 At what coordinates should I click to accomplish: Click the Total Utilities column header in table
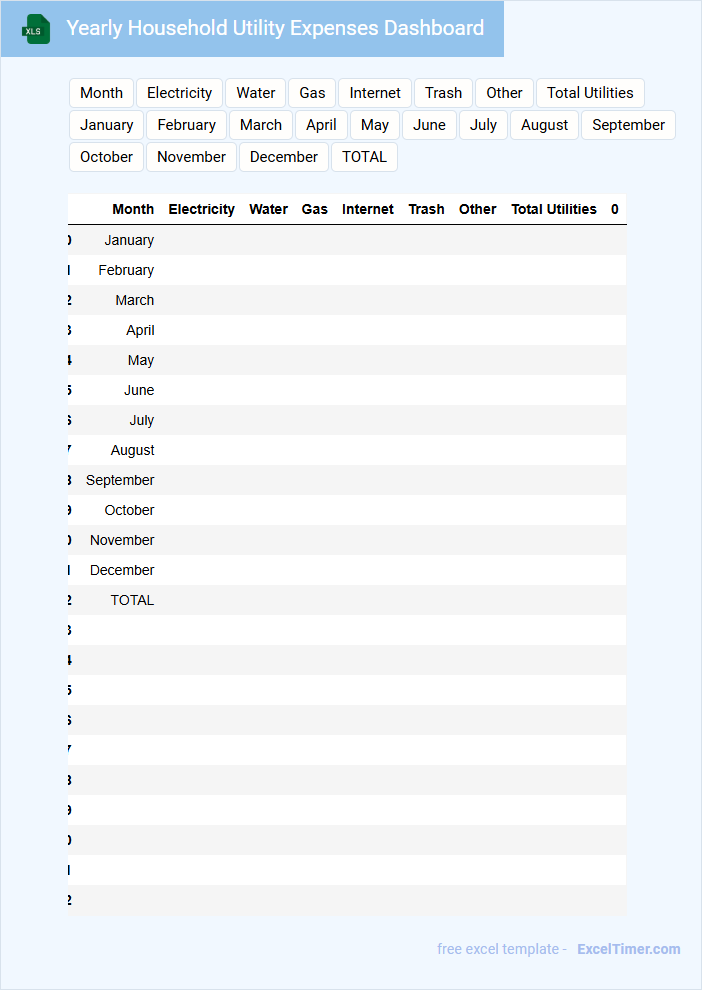pyautogui.click(x=554, y=209)
